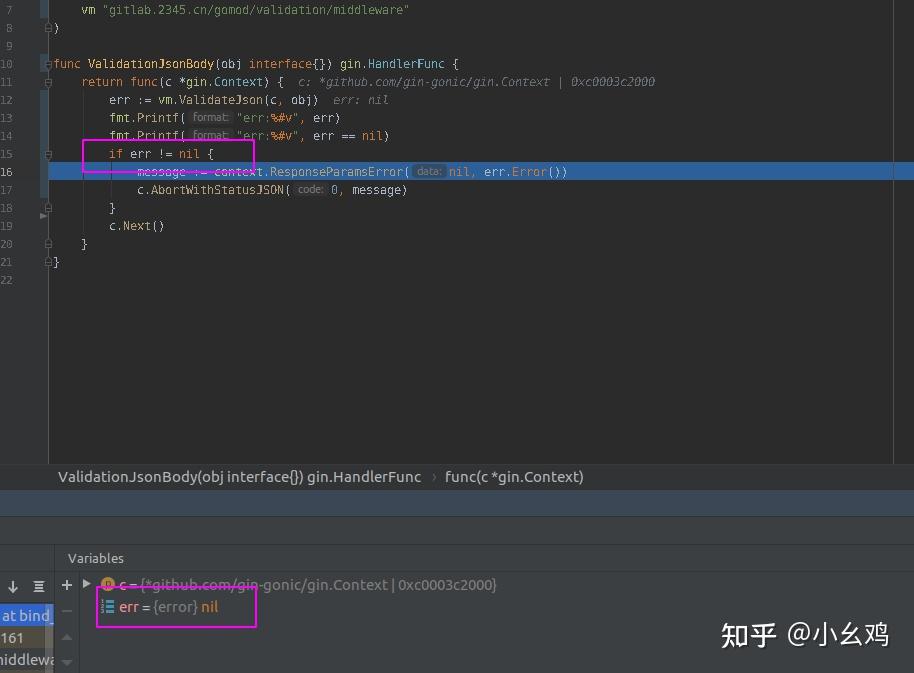The width and height of the screenshot is (914, 673).
Task: Click the c variable's object icon in Variables pane
Action: pyautogui.click(x=108, y=585)
